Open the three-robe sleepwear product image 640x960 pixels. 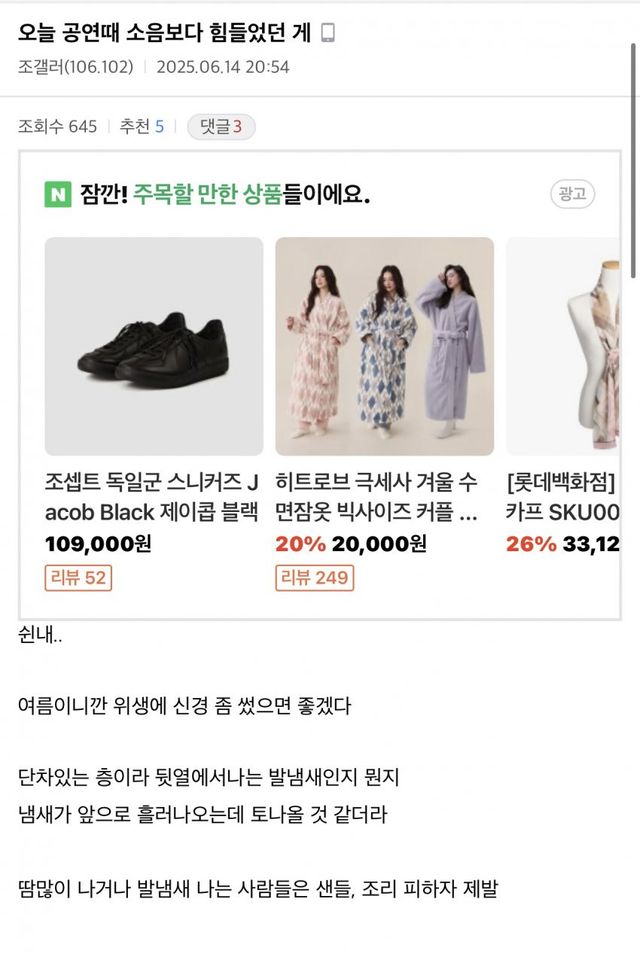(x=384, y=346)
